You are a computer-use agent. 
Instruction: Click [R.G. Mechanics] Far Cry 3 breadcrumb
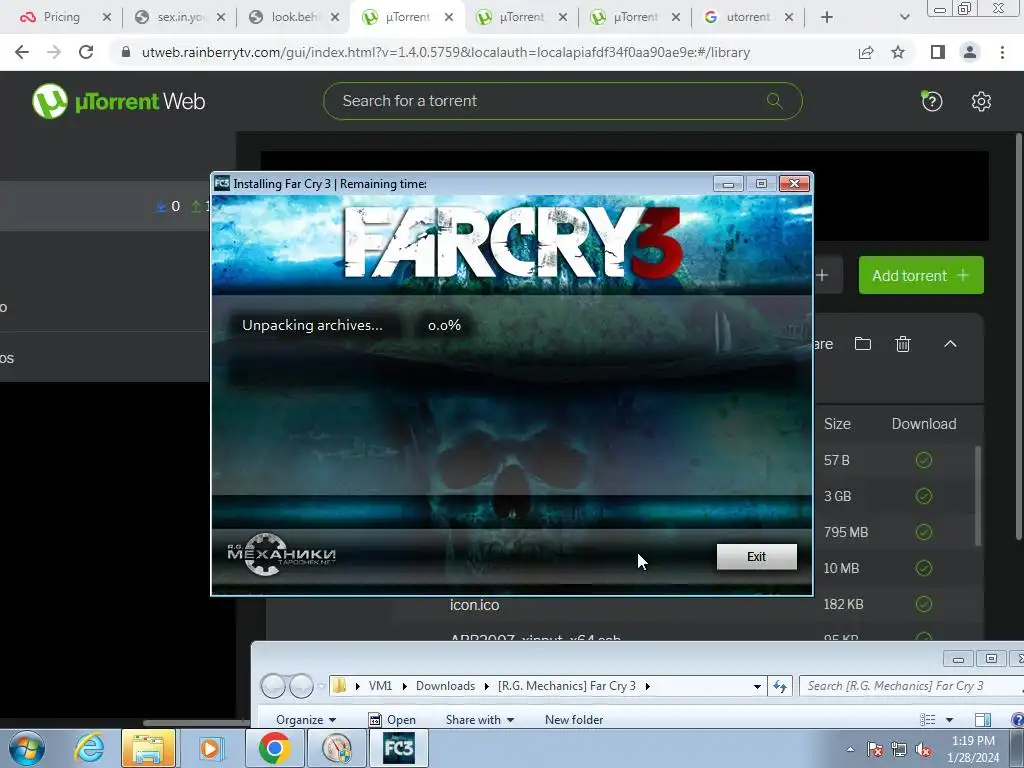pyautogui.click(x=566, y=686)
